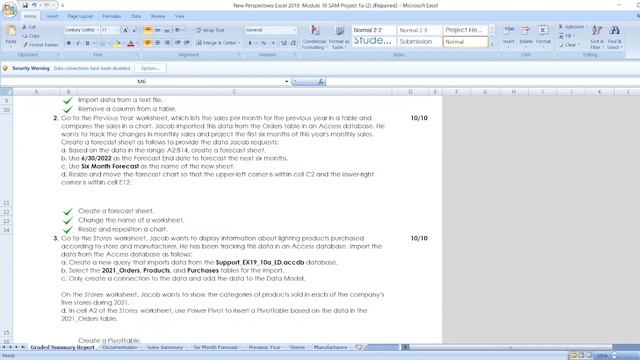Expand the cell Styles gallery
Image resolution: width=640 pixels, height=360 pixels.
point(492,44)
